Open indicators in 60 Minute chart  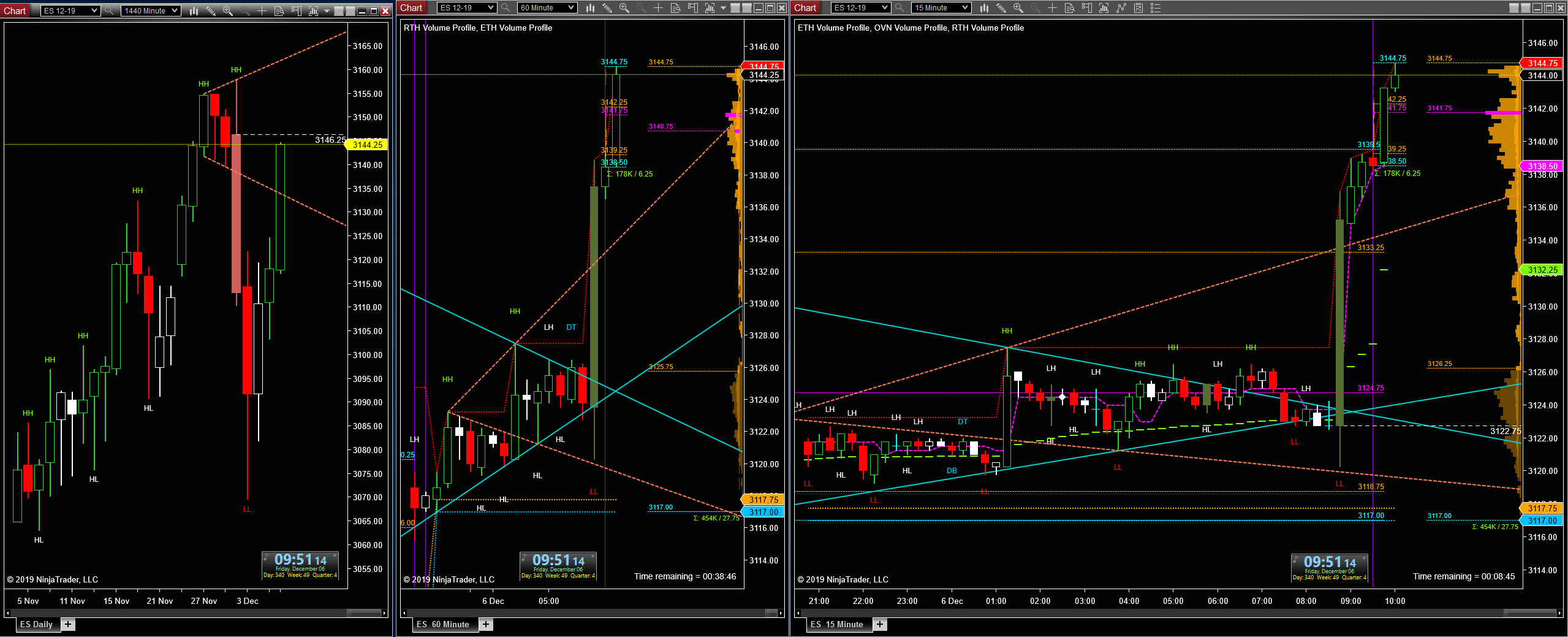point(710,8)
